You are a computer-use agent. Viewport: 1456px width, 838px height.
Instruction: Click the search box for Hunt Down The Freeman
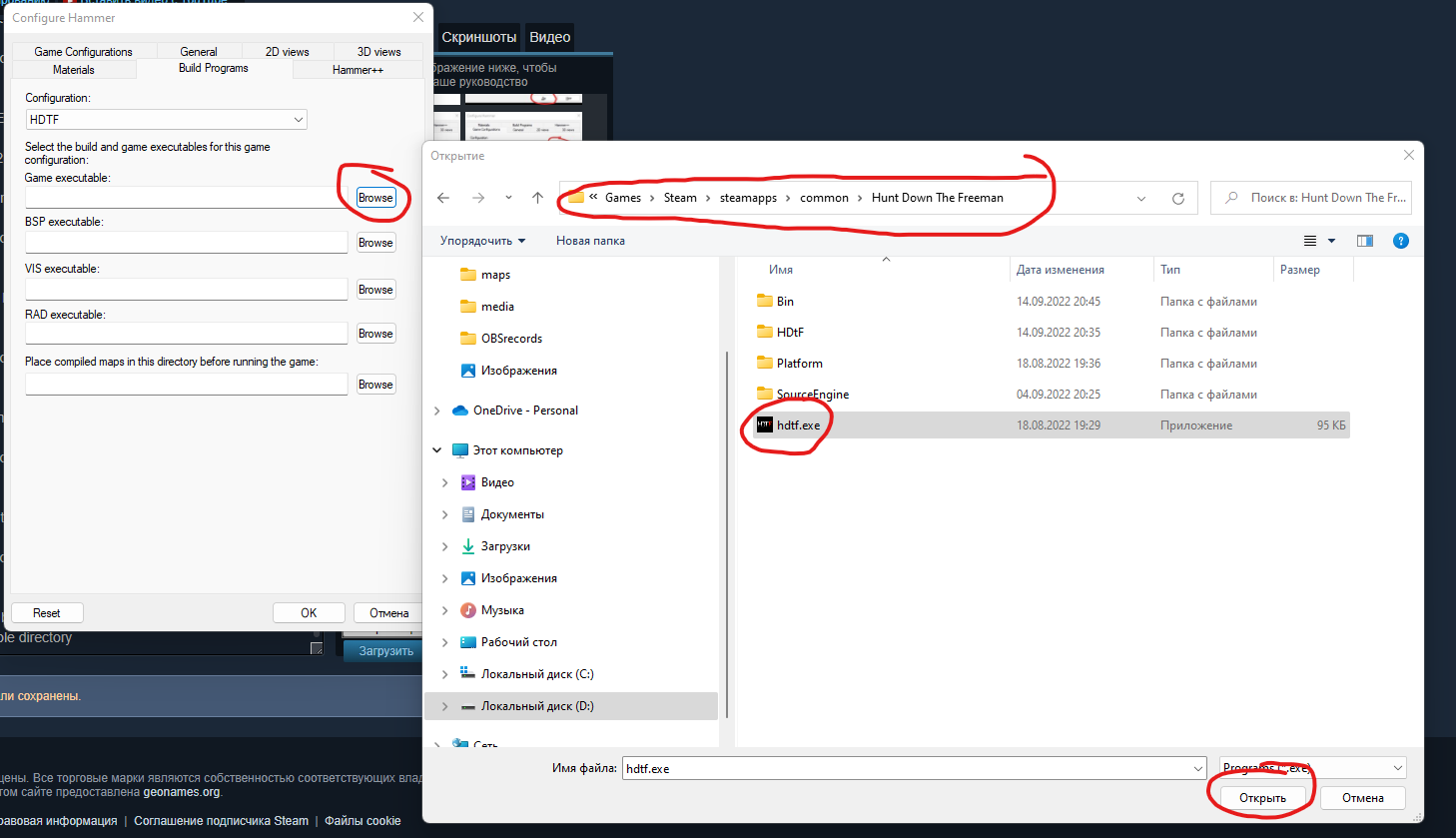pyautogui.click(x=1313, y=198)
